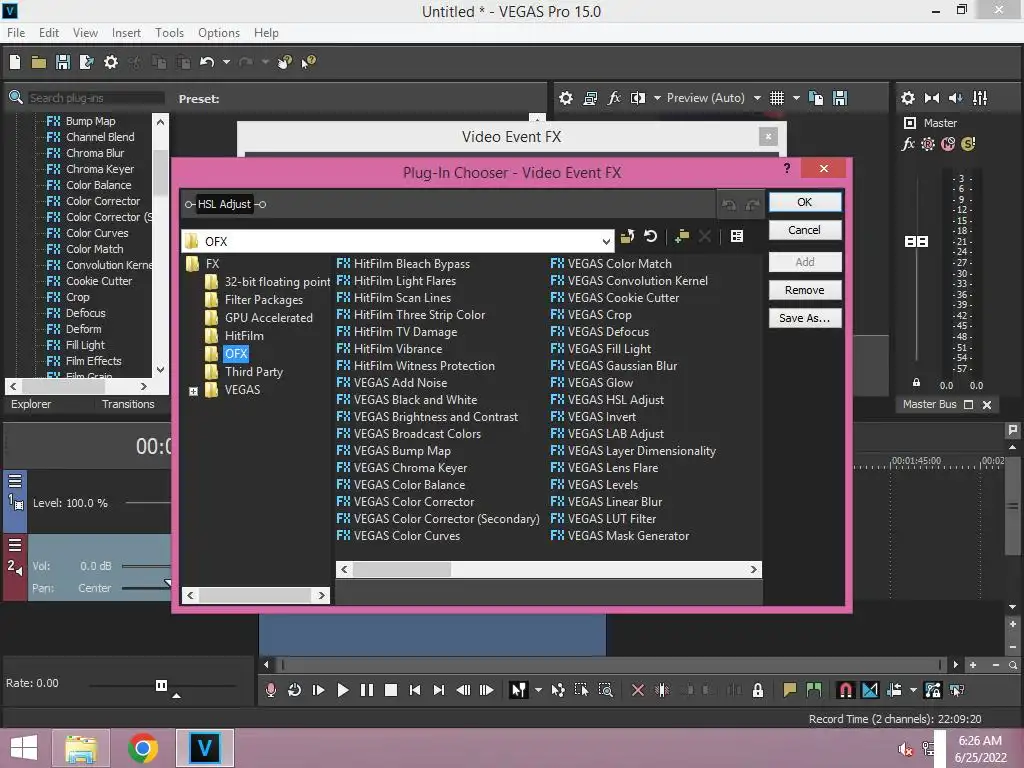Toggle dim output speaker icon in Master
The image size is (1024, 768).
[955, 98]
